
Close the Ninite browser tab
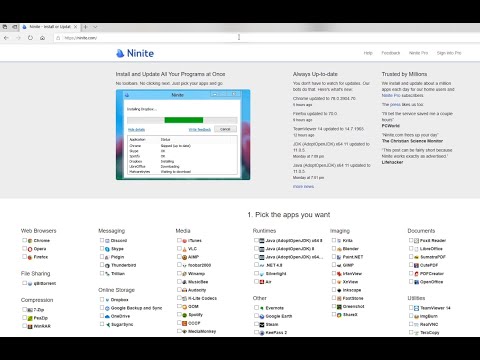76,27
